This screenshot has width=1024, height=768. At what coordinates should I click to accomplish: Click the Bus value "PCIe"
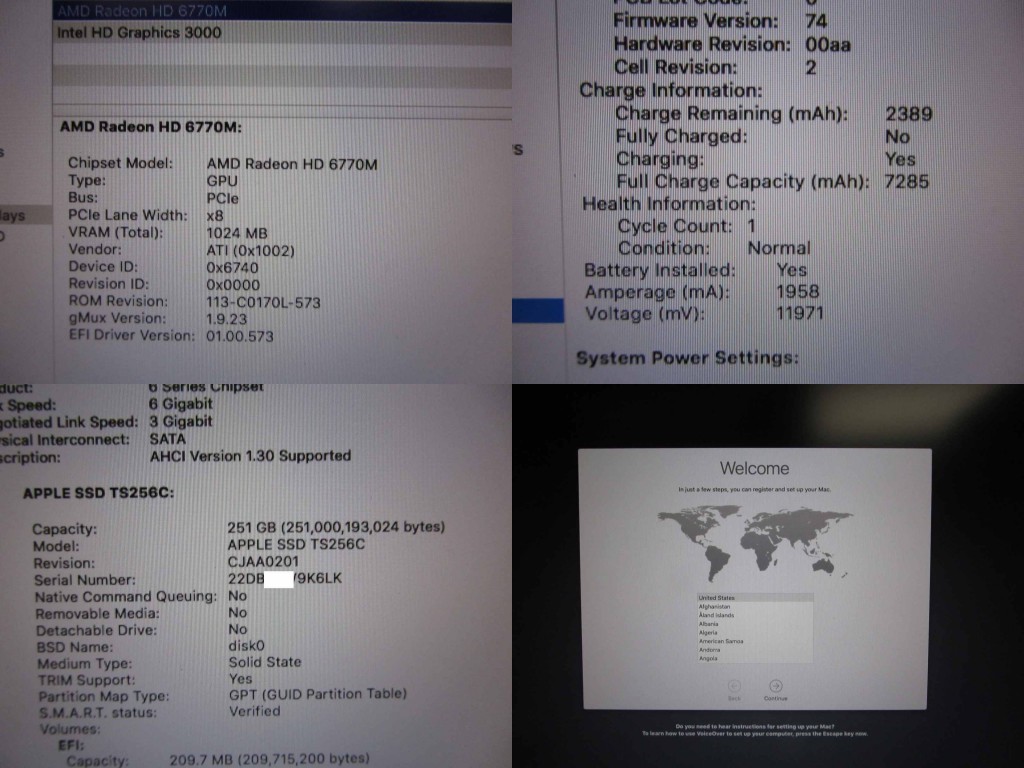pyautogui.click(x=223, y=199)
